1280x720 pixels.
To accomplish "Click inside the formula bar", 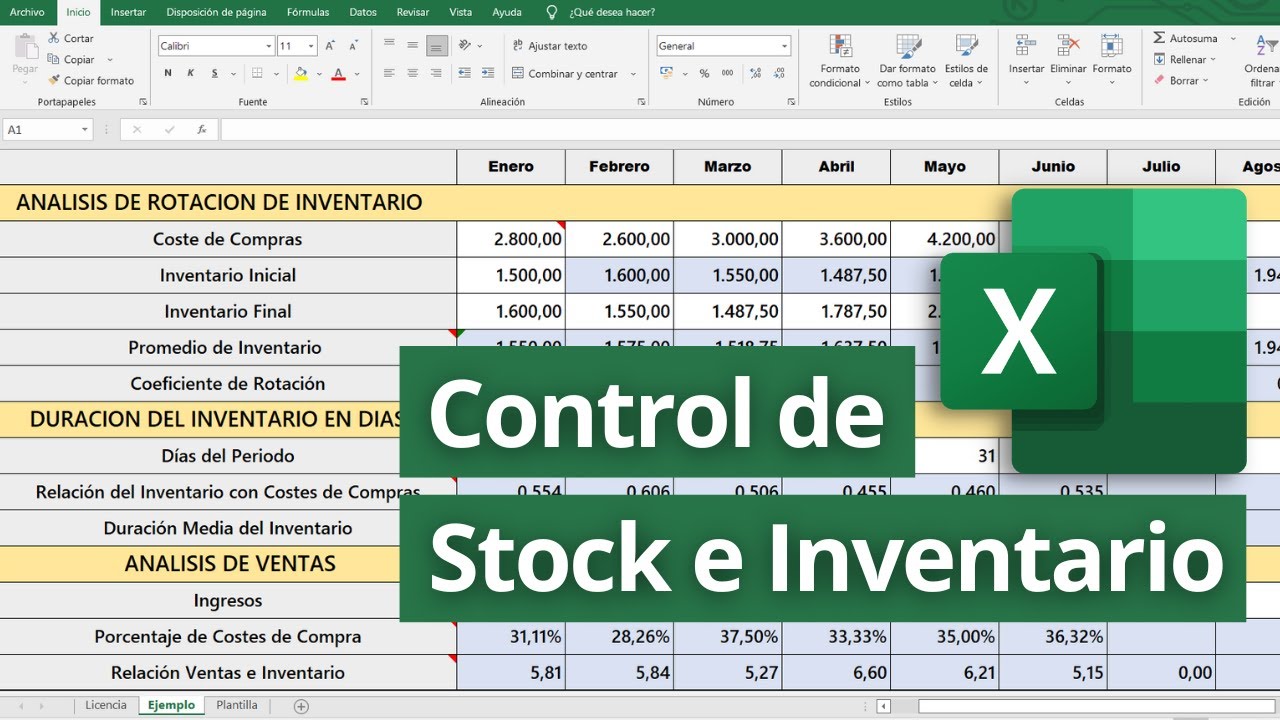I will pos(750,129).
